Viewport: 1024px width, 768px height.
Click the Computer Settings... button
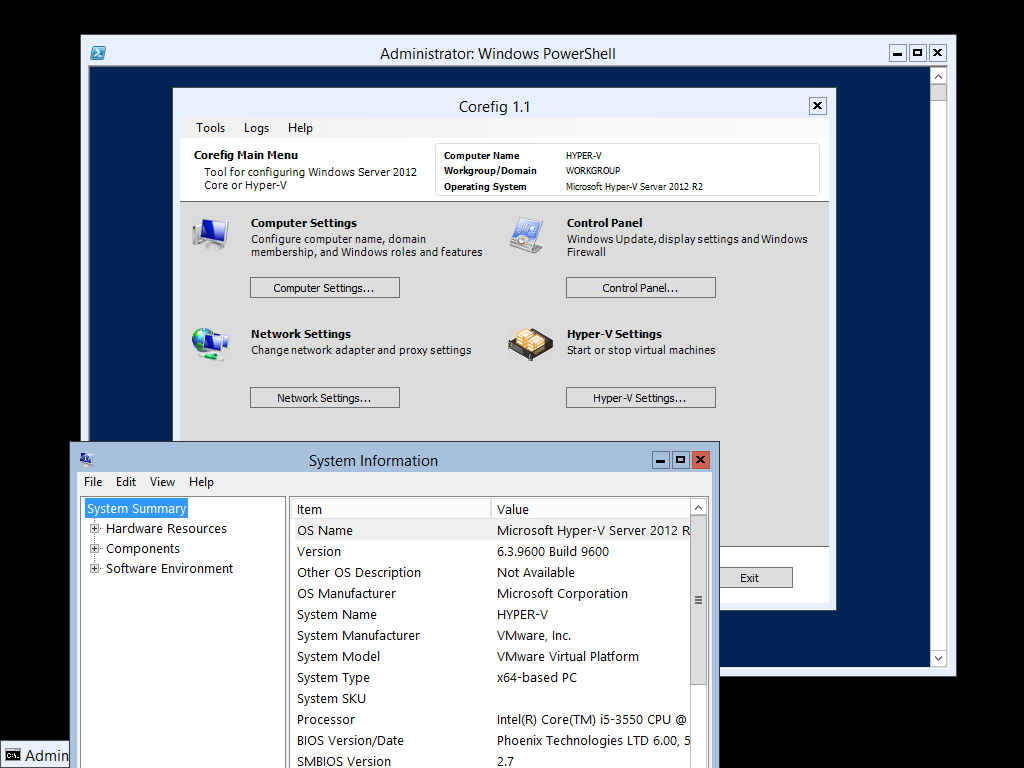(x=325, y=287)
